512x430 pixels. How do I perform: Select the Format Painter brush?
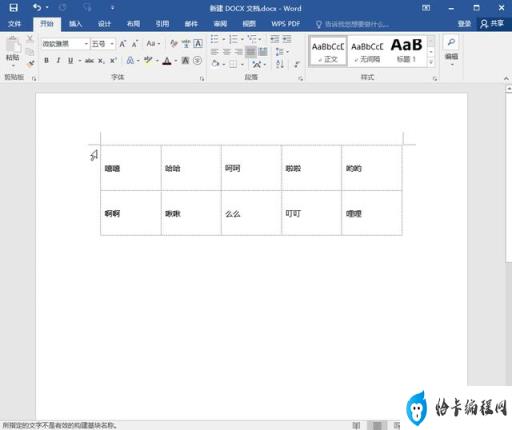30,63
